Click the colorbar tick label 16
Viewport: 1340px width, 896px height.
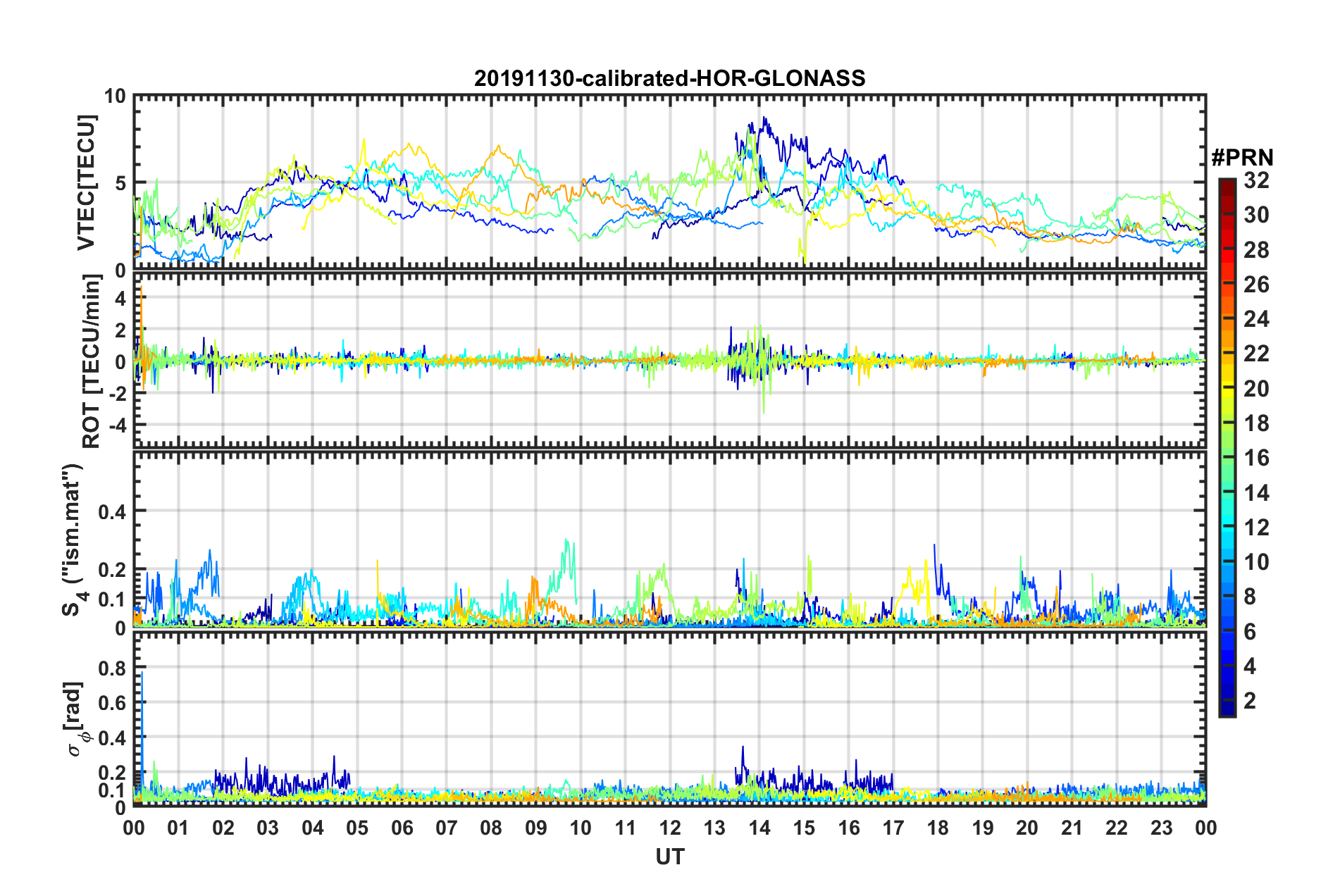[1256, 458]
